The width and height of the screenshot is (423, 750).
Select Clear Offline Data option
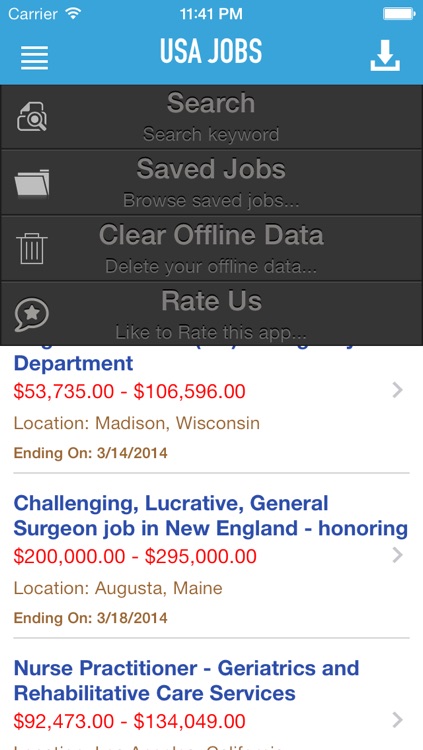[212, 248]
